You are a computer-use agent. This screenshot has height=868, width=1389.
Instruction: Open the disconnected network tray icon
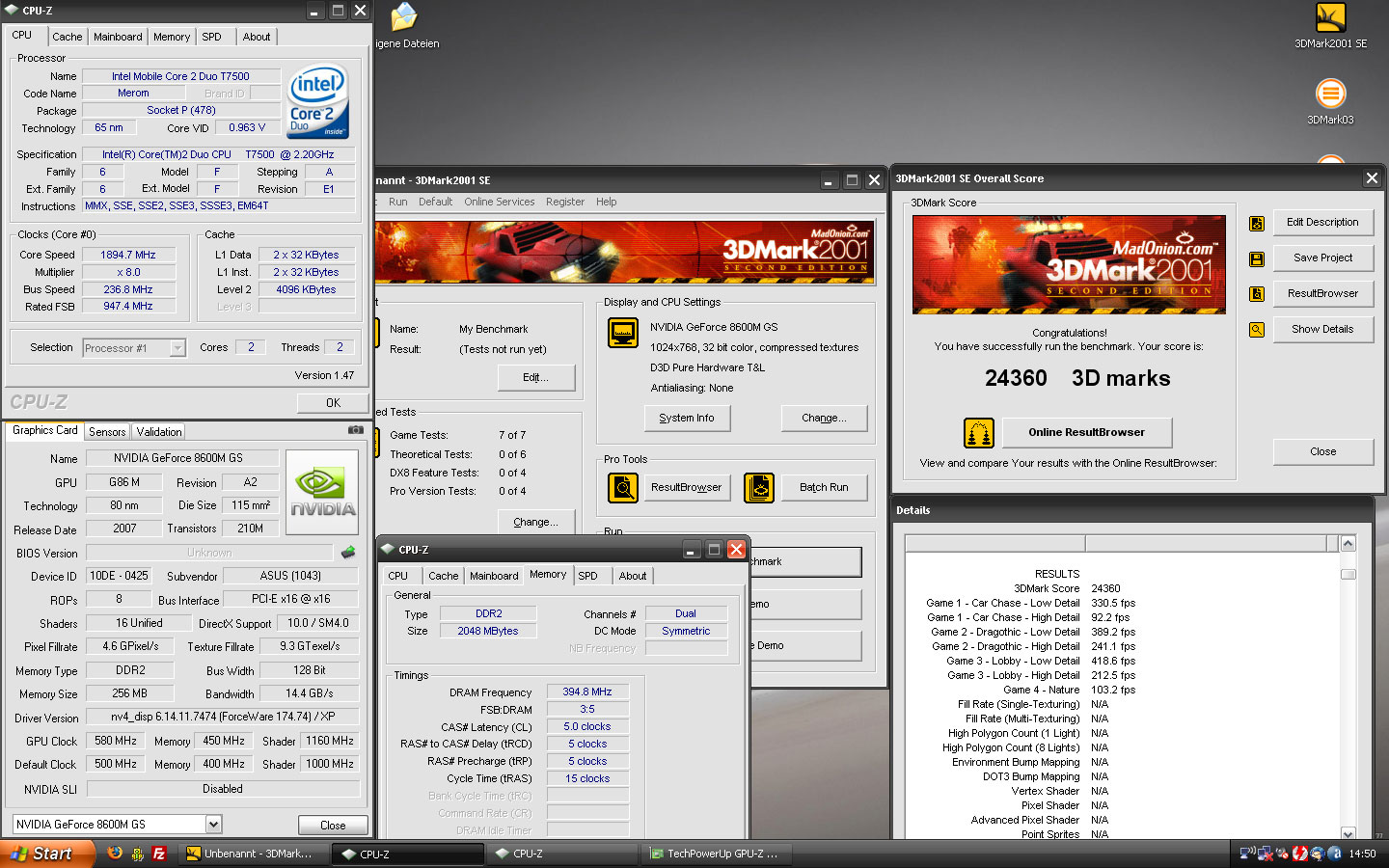[1265, 854]
